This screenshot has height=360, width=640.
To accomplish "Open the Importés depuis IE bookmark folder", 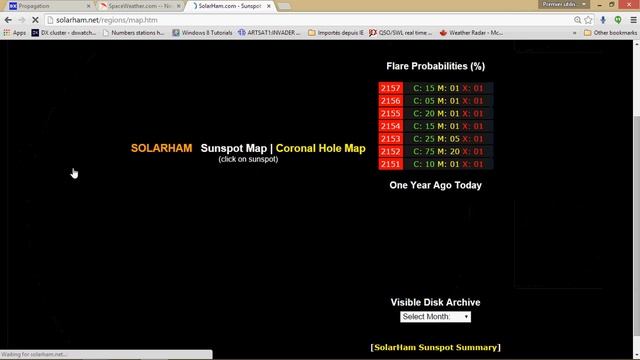I will pyautogui.click(x=336, y=33).
